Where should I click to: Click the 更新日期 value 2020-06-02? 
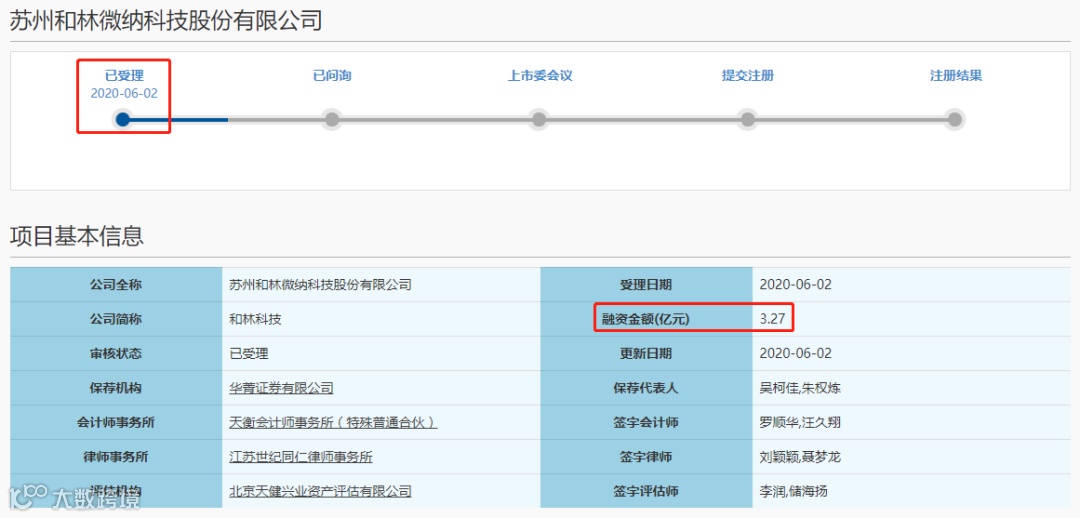[x=796, y=353]
